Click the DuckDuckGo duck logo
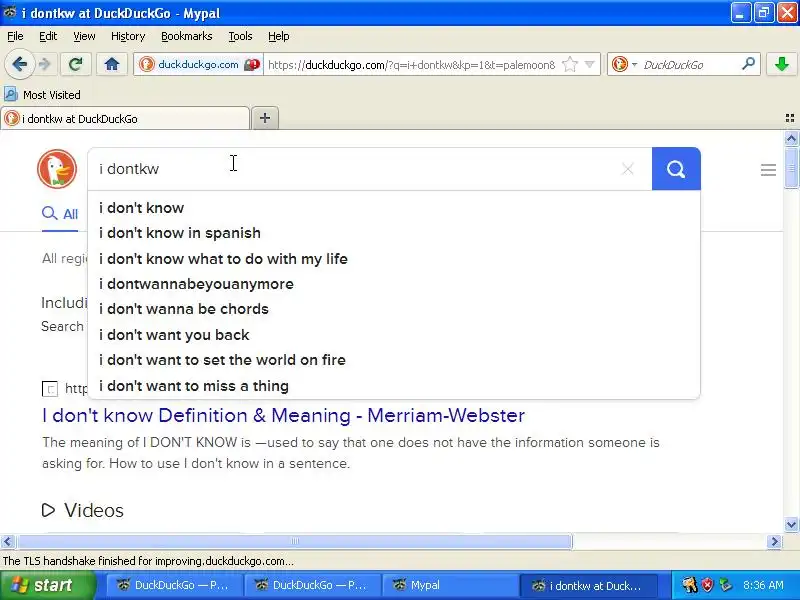This screenshot has height=600, width=800. 57,169
